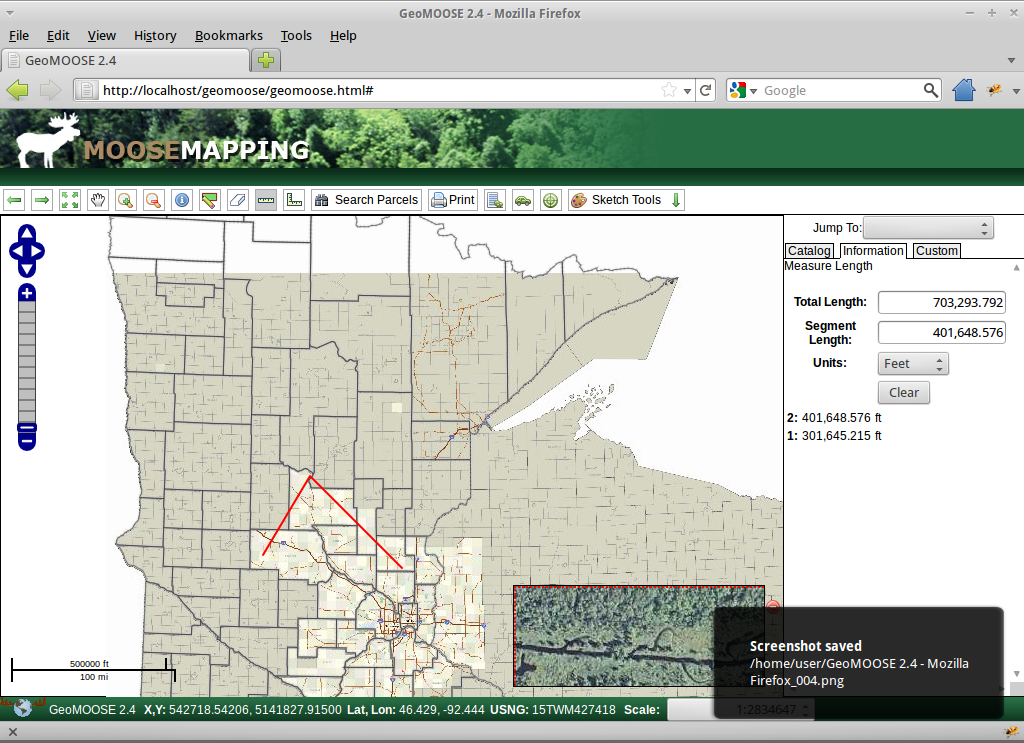Open the Jump To dropdown
Viewport: 1024px width, 743px height.
[928, 228]
